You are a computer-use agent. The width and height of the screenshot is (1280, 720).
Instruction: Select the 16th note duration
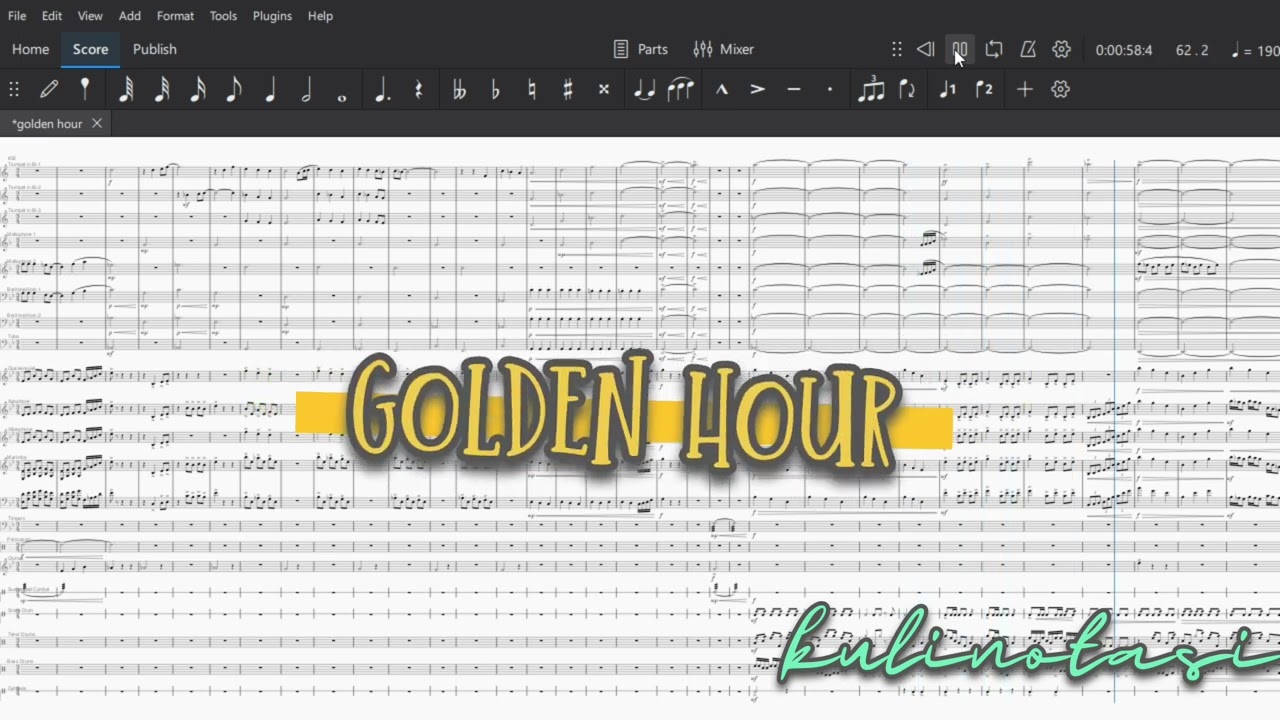pyautogui.click(x=198, y=90)
